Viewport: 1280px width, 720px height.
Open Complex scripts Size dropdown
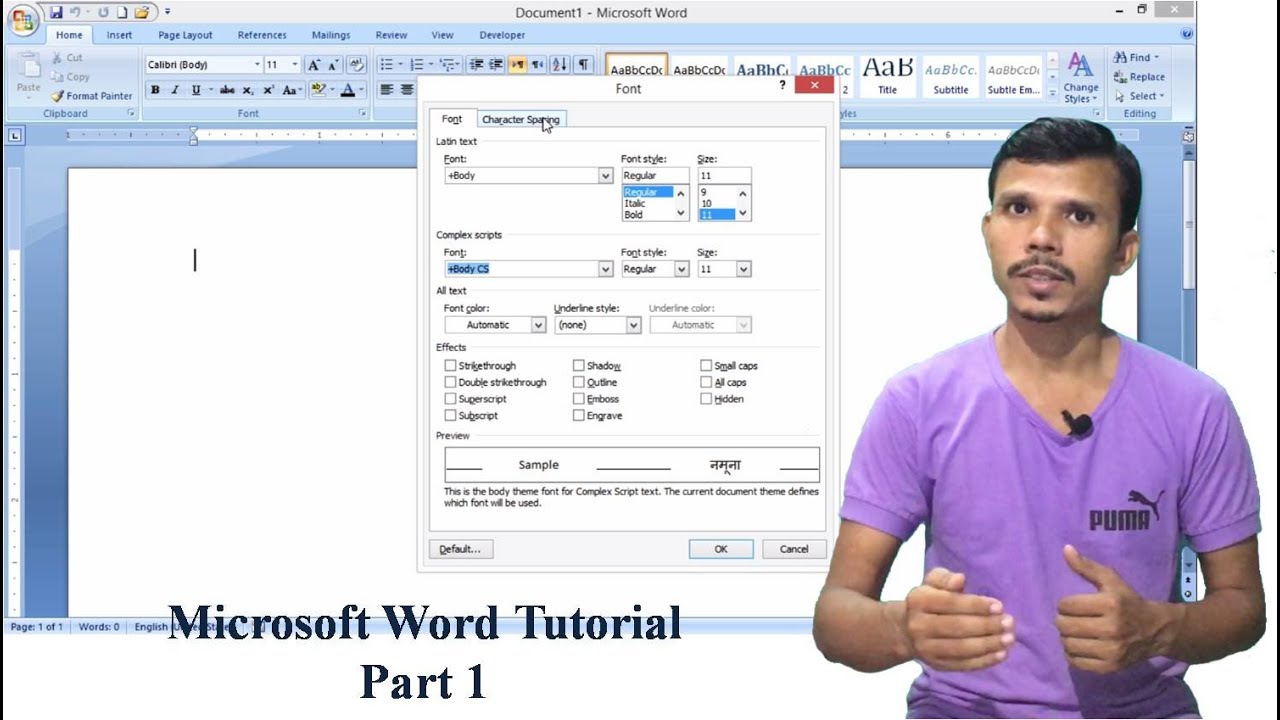743,269
